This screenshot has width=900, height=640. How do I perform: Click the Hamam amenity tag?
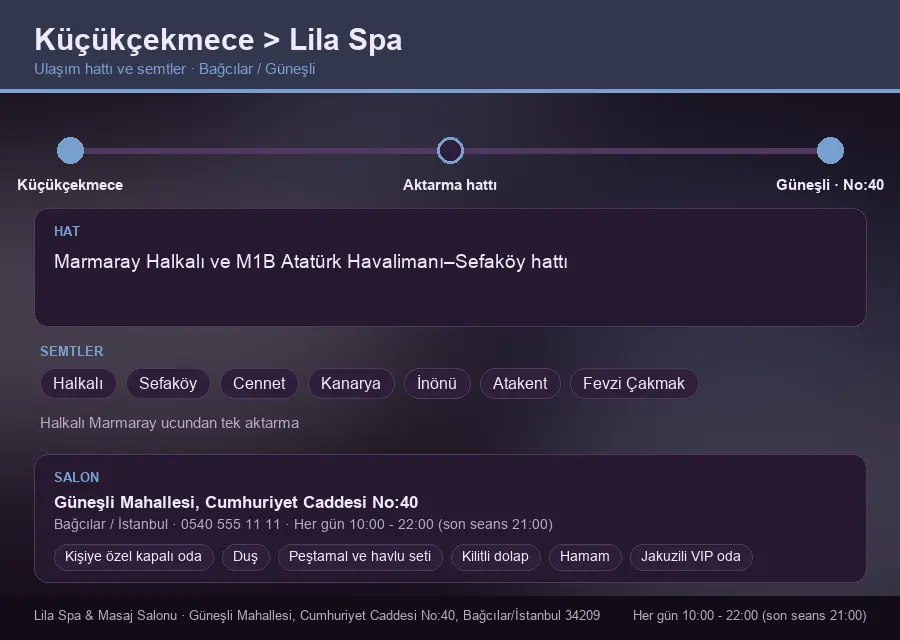pos(585,557)
